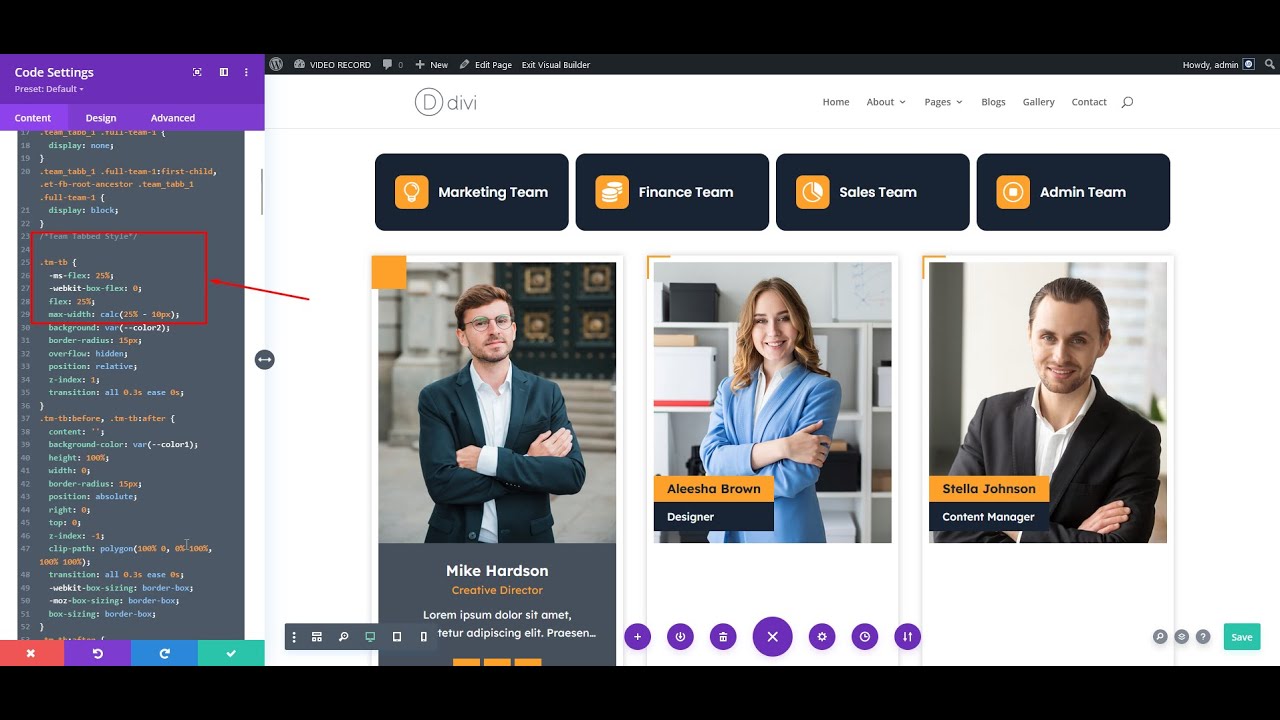Toggle the Code Settings sidebar snap icon
The height and width of the screenshot is (720, 1280).
point(224,72)
